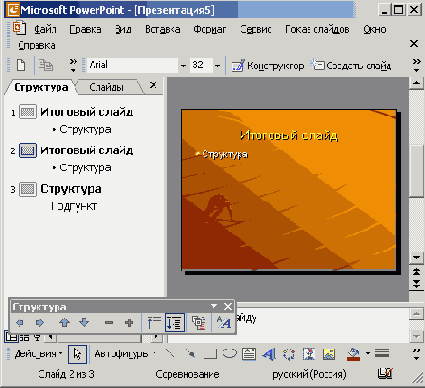425x388 pixels.
Task: Click the Конструктор button
Action: click(x=268, y=66)
